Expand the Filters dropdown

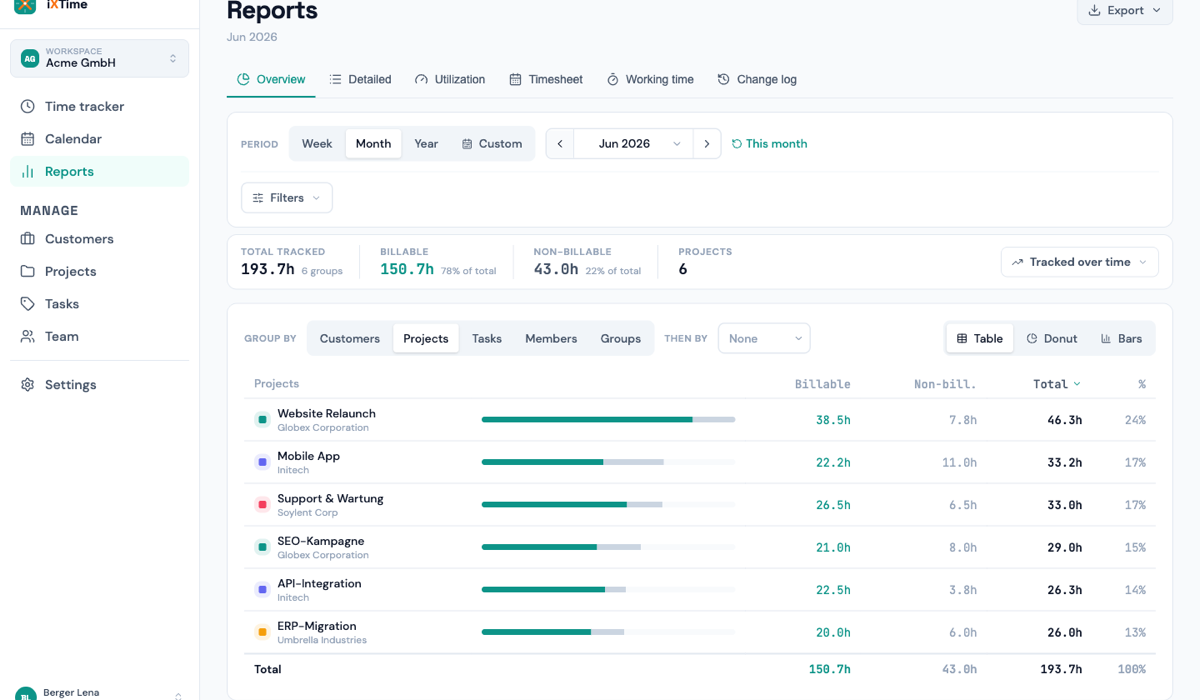pyautogui.click(x=287, y=198)
